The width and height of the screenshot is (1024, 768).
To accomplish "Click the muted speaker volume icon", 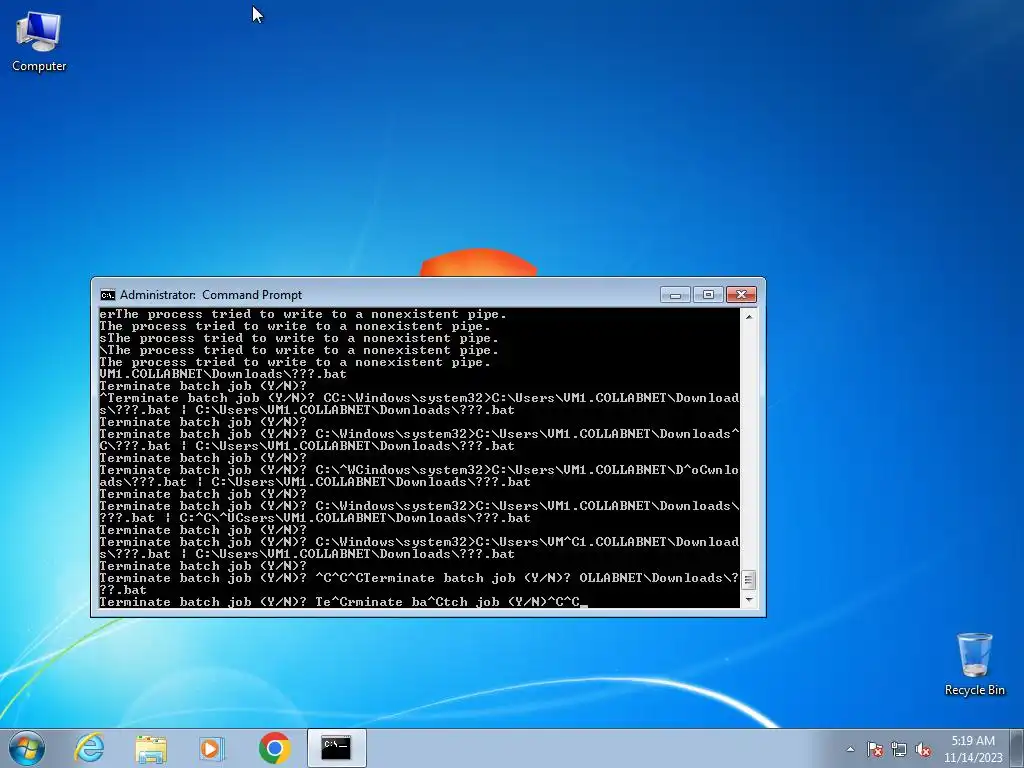I will [x=923, y=749].
